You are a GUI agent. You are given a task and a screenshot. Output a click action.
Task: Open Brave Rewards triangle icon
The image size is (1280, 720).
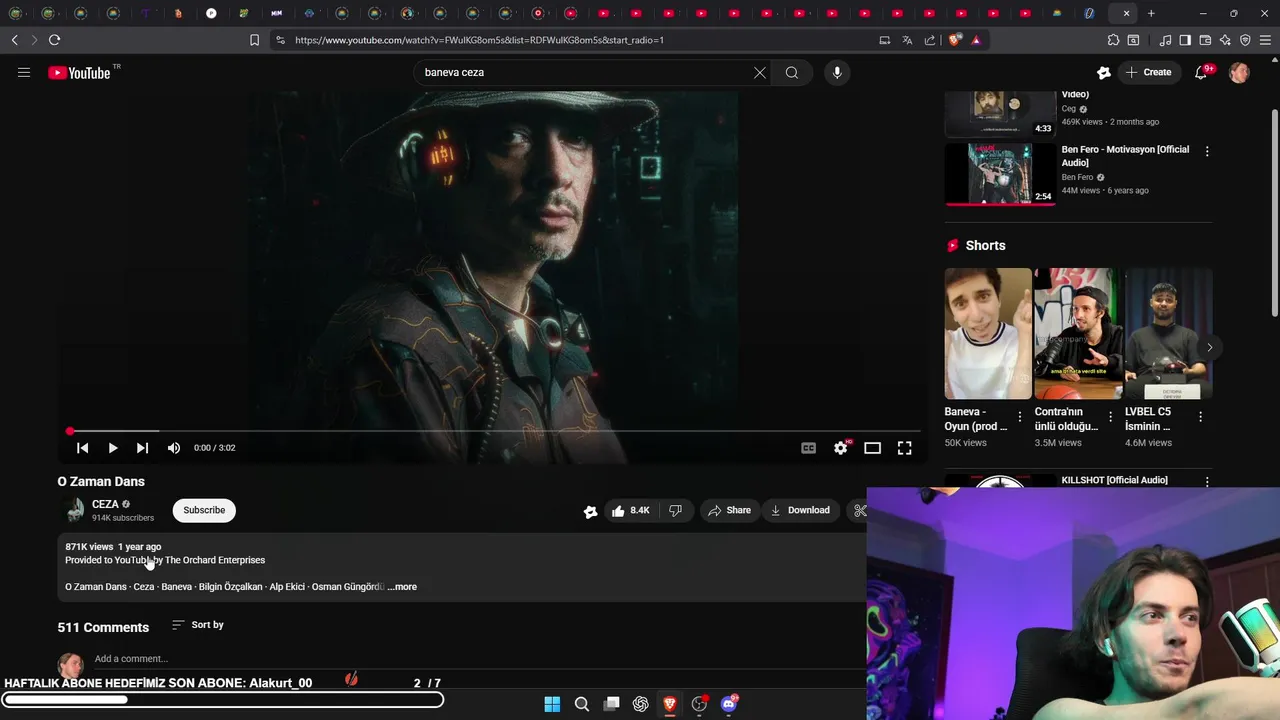click(x=976, y=40)
